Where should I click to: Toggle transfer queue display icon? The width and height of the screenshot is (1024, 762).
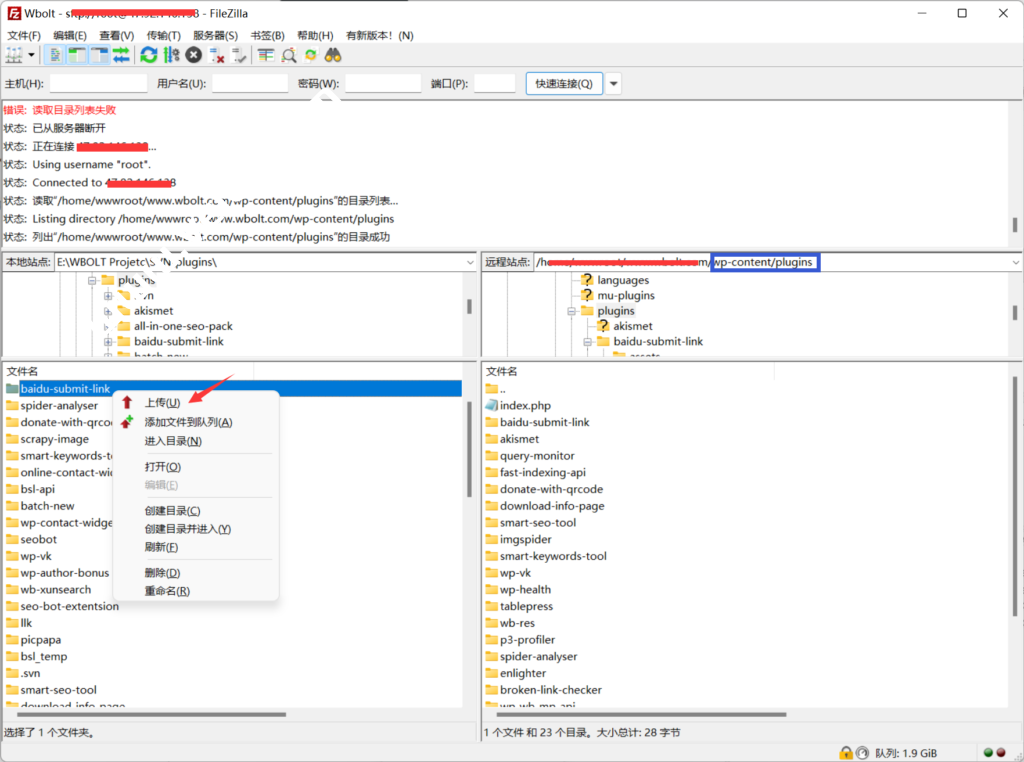click(121, 55)
